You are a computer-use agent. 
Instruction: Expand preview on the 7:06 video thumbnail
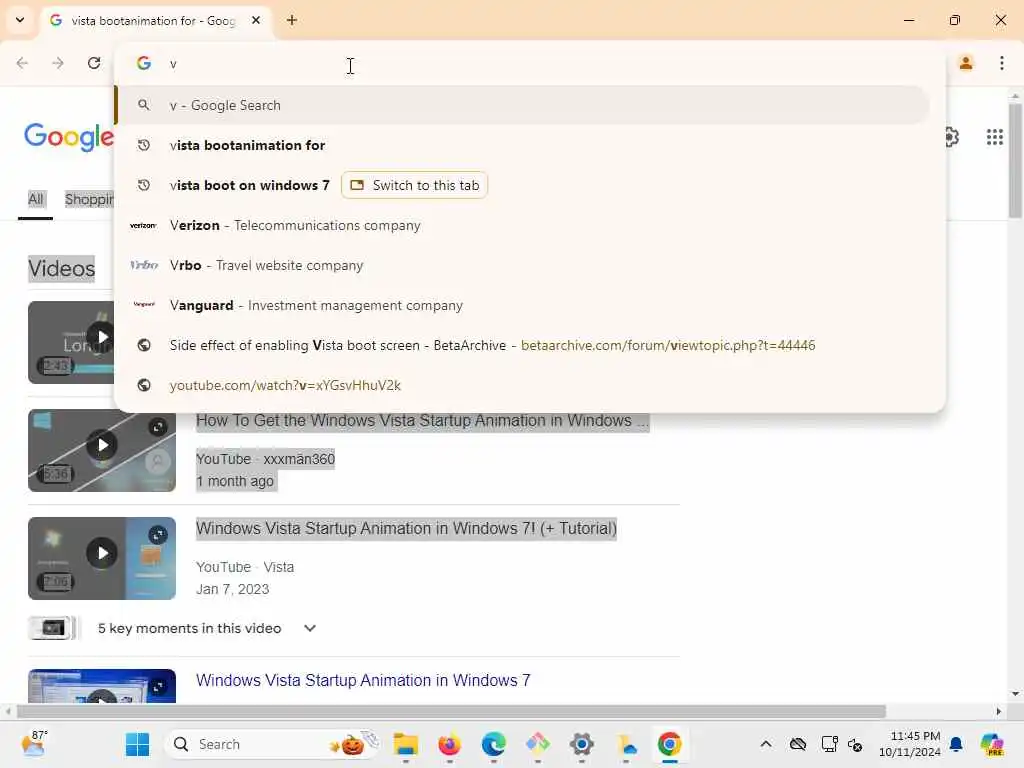pyautogui.click(x=157, y=535)
